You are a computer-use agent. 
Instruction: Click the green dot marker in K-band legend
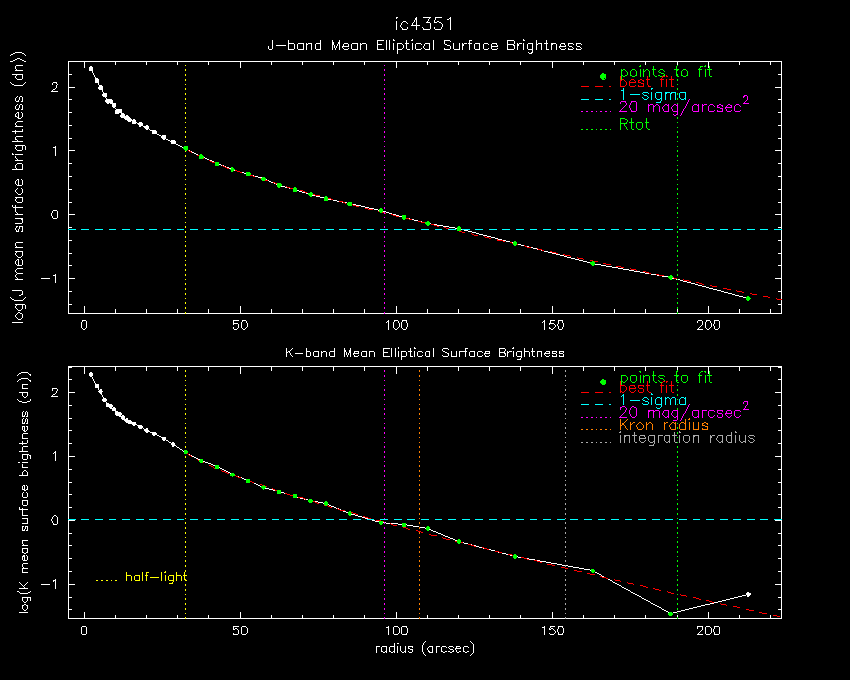coord(603,382)
